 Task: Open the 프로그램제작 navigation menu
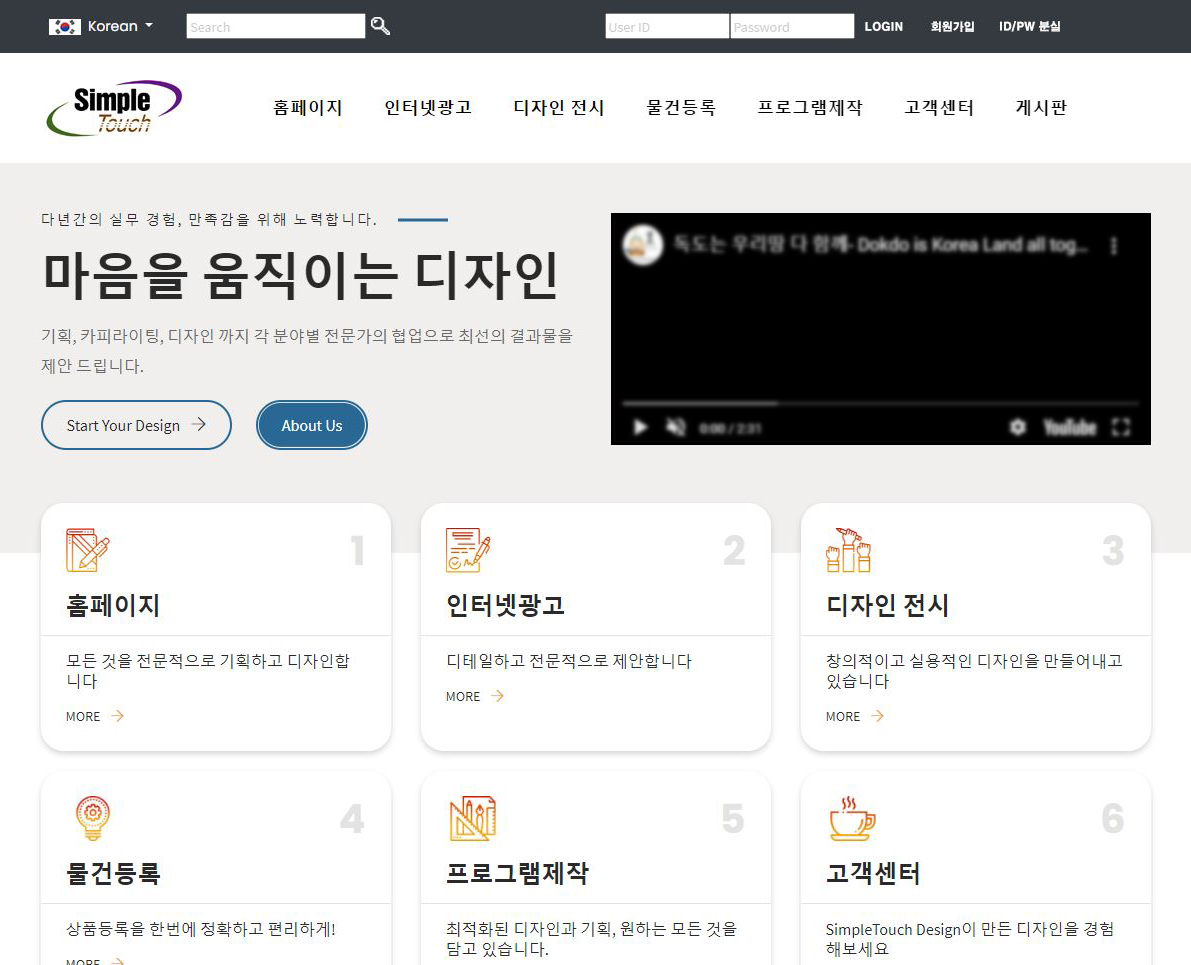(x=810, y=108)
